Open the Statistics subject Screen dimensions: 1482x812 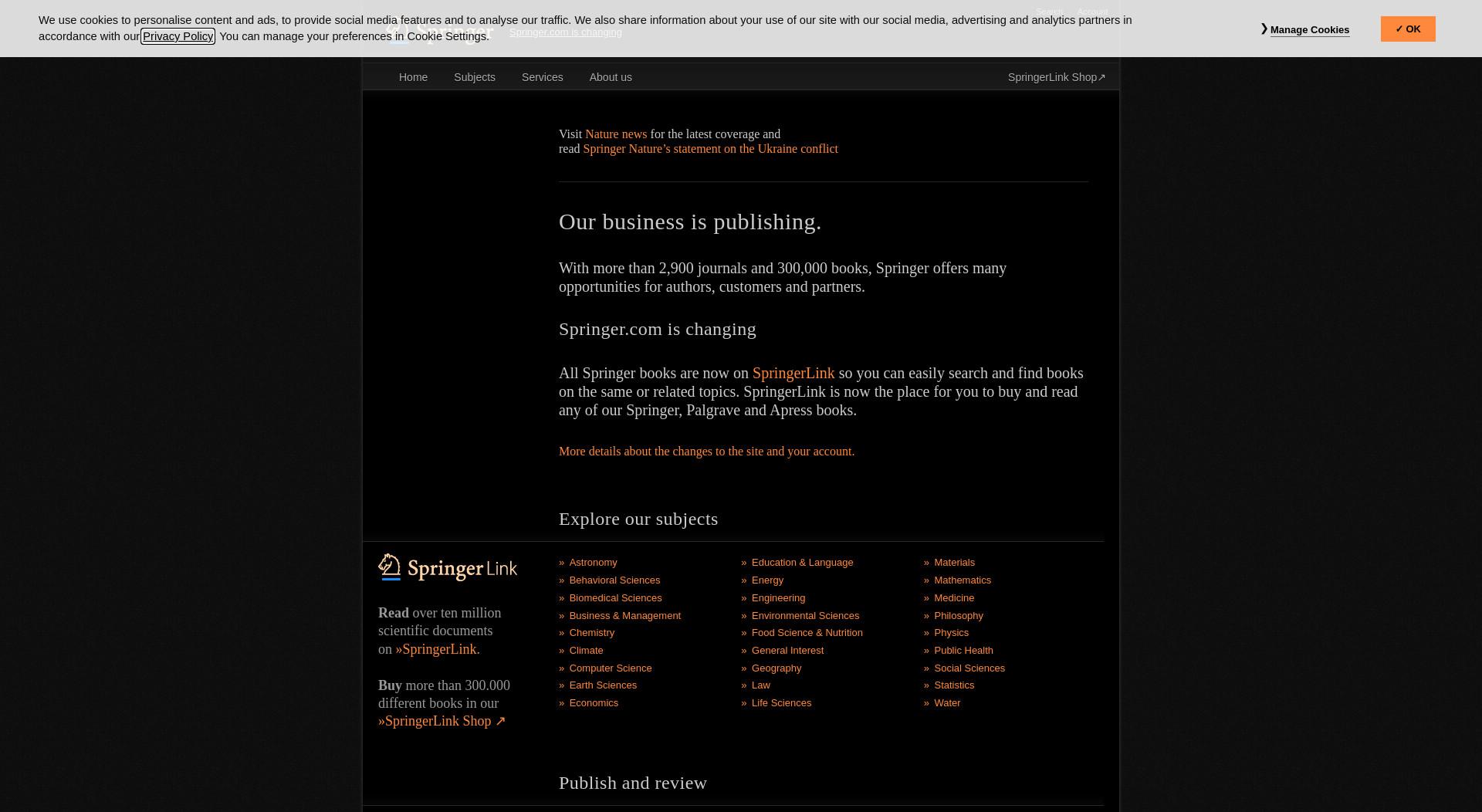click(x=954, y=685)
